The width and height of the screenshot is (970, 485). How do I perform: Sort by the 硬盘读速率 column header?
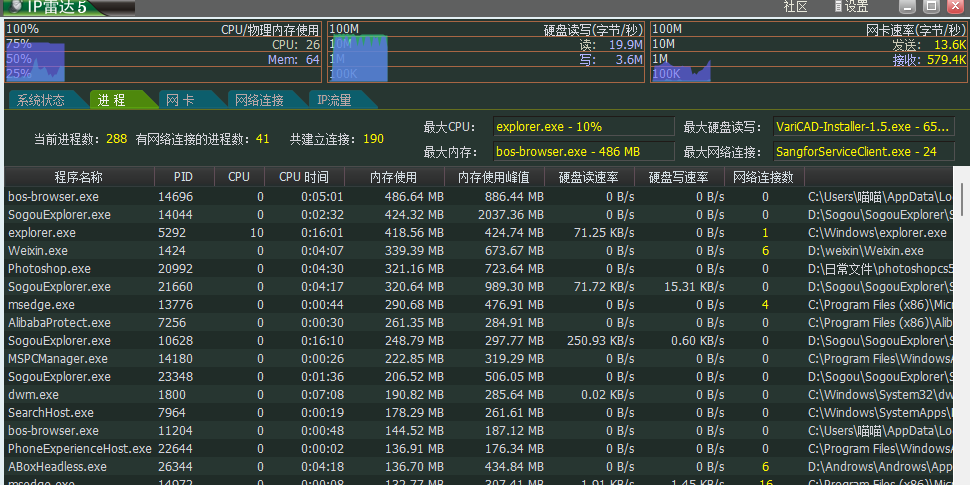click(588, 177)
